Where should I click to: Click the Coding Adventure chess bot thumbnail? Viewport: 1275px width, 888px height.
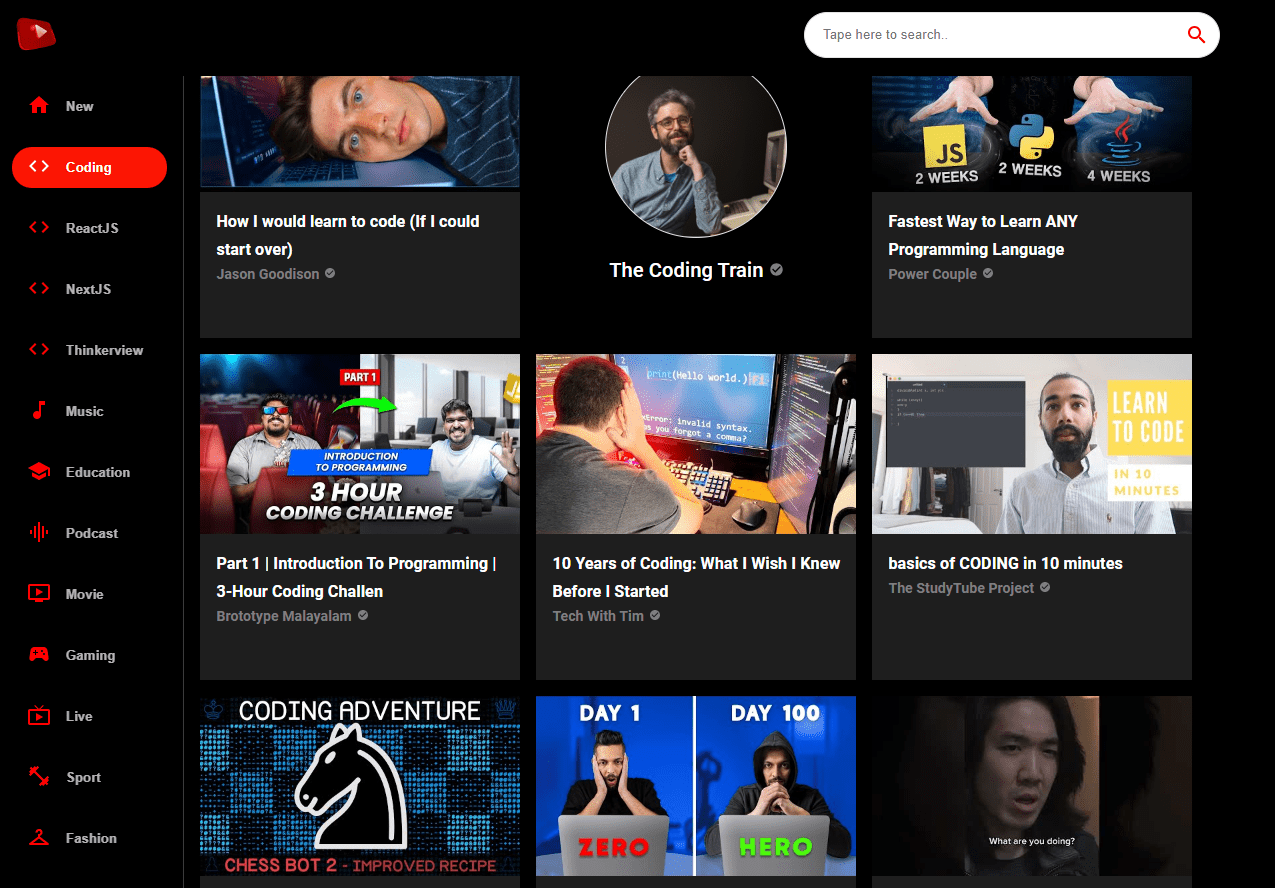360,786
